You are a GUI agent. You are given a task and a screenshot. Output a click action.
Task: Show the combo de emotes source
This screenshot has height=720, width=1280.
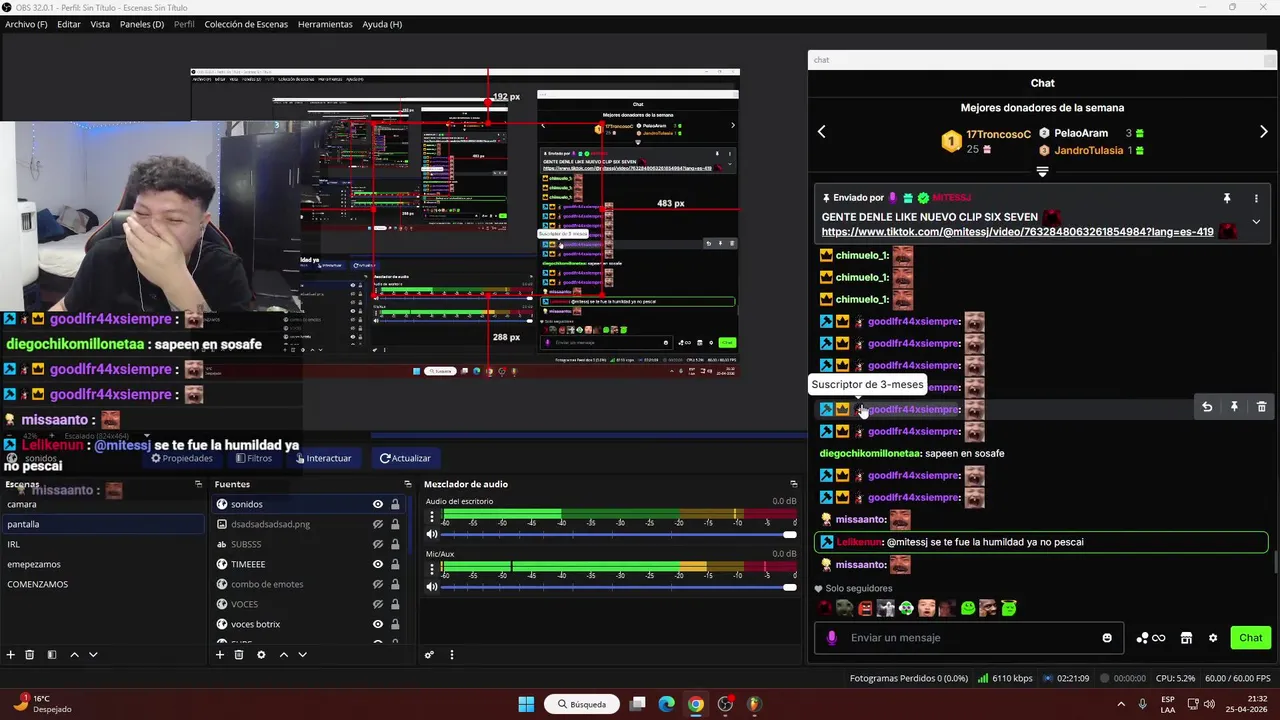(x=378, y=584)
